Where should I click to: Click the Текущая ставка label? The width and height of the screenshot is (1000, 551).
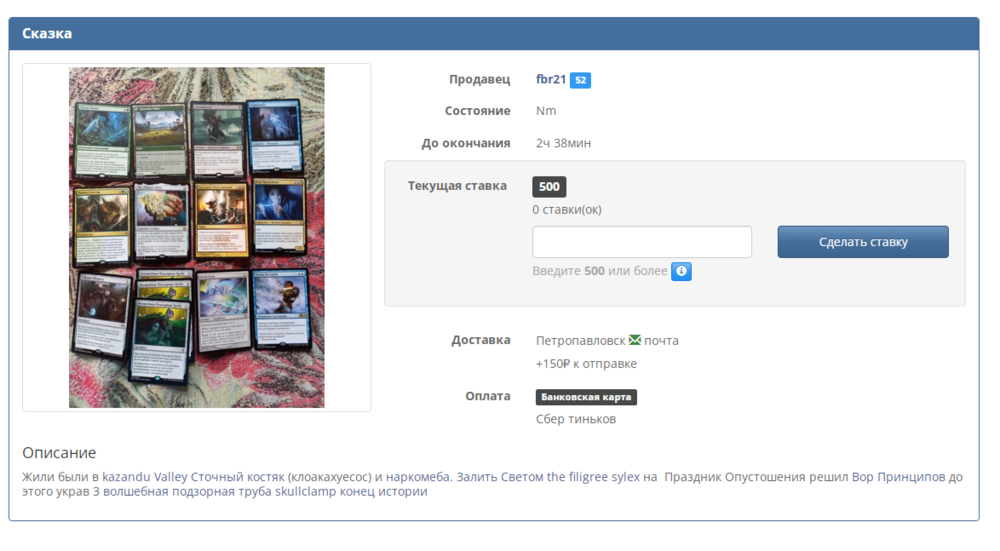(x=457, y=186)
